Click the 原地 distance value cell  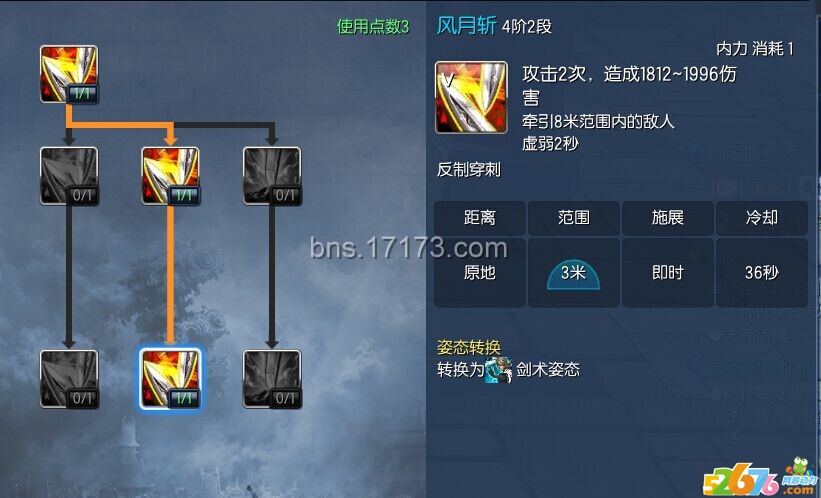480,272
